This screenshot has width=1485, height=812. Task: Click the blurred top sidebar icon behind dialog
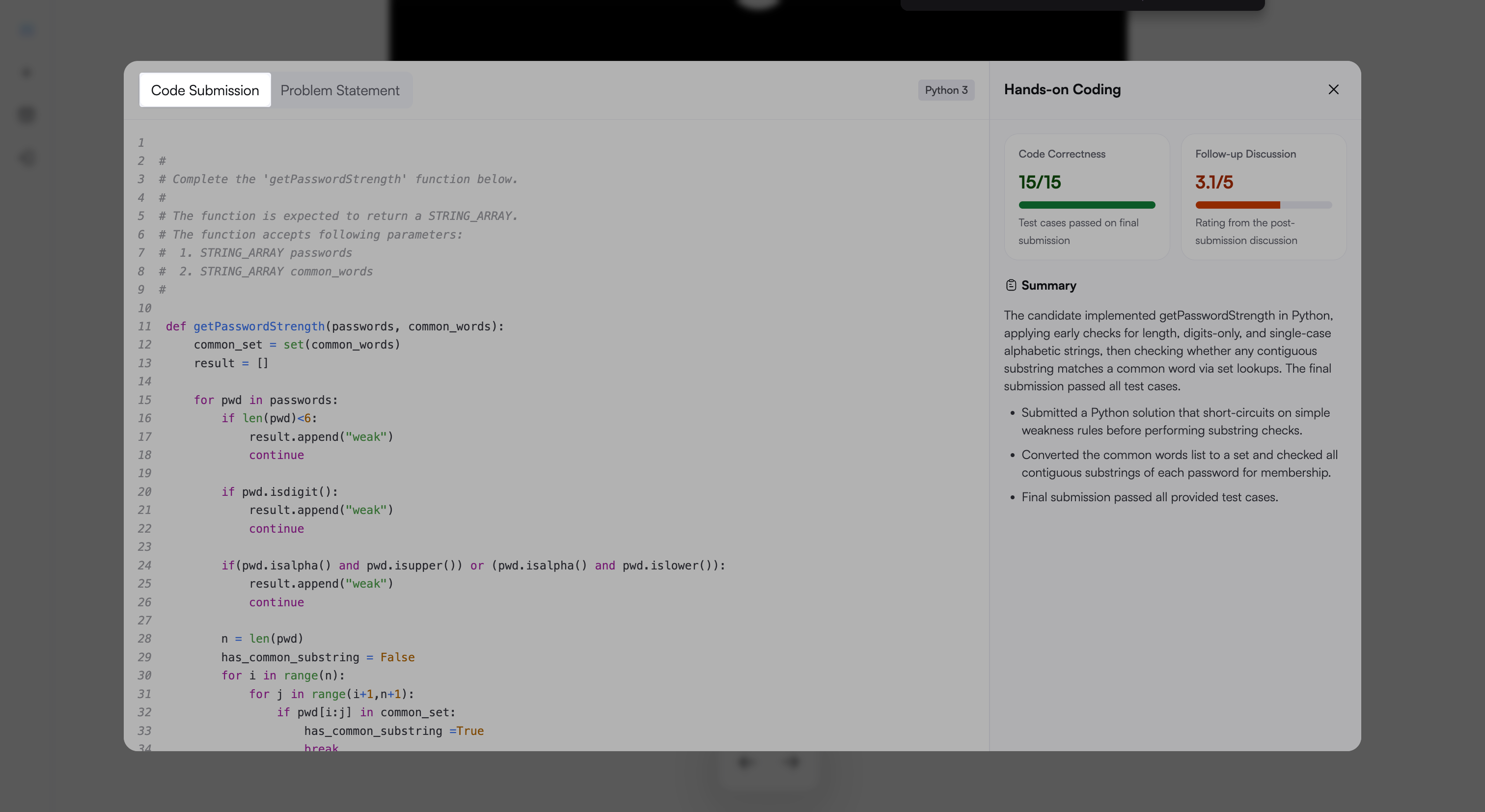tap(27, 29)
